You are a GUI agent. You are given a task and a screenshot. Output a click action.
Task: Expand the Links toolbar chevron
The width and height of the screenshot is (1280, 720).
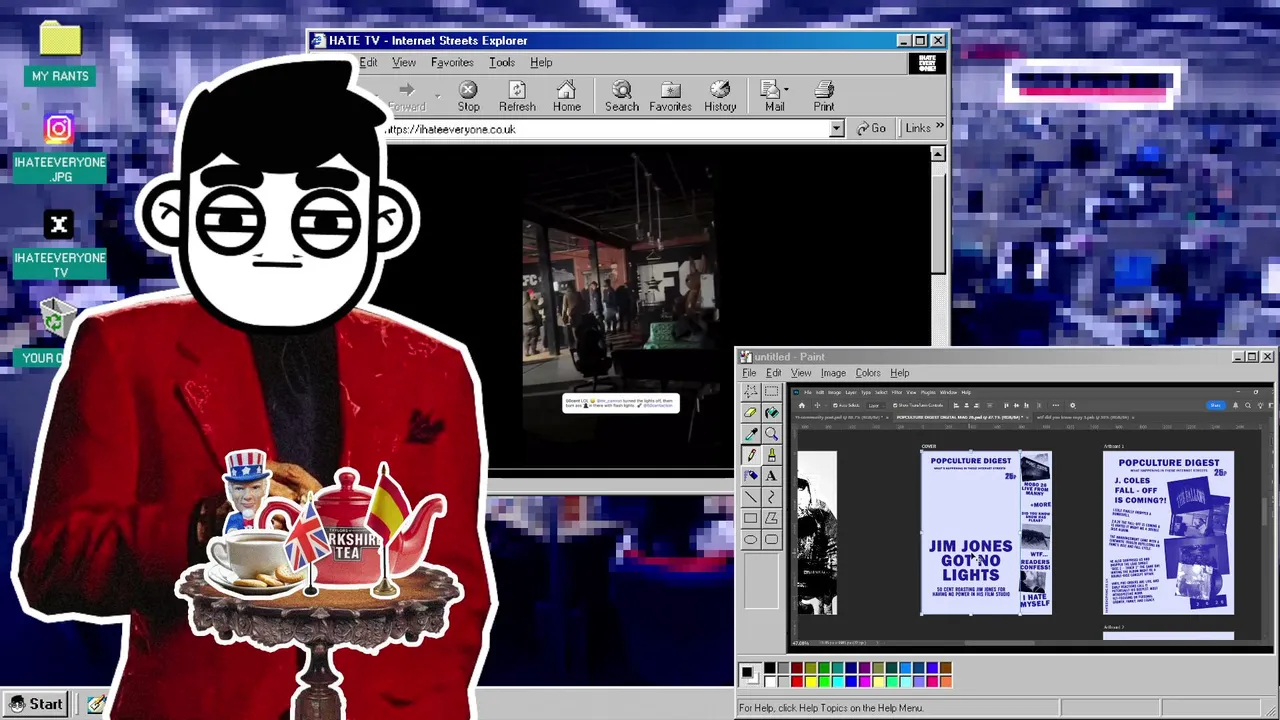939,127
